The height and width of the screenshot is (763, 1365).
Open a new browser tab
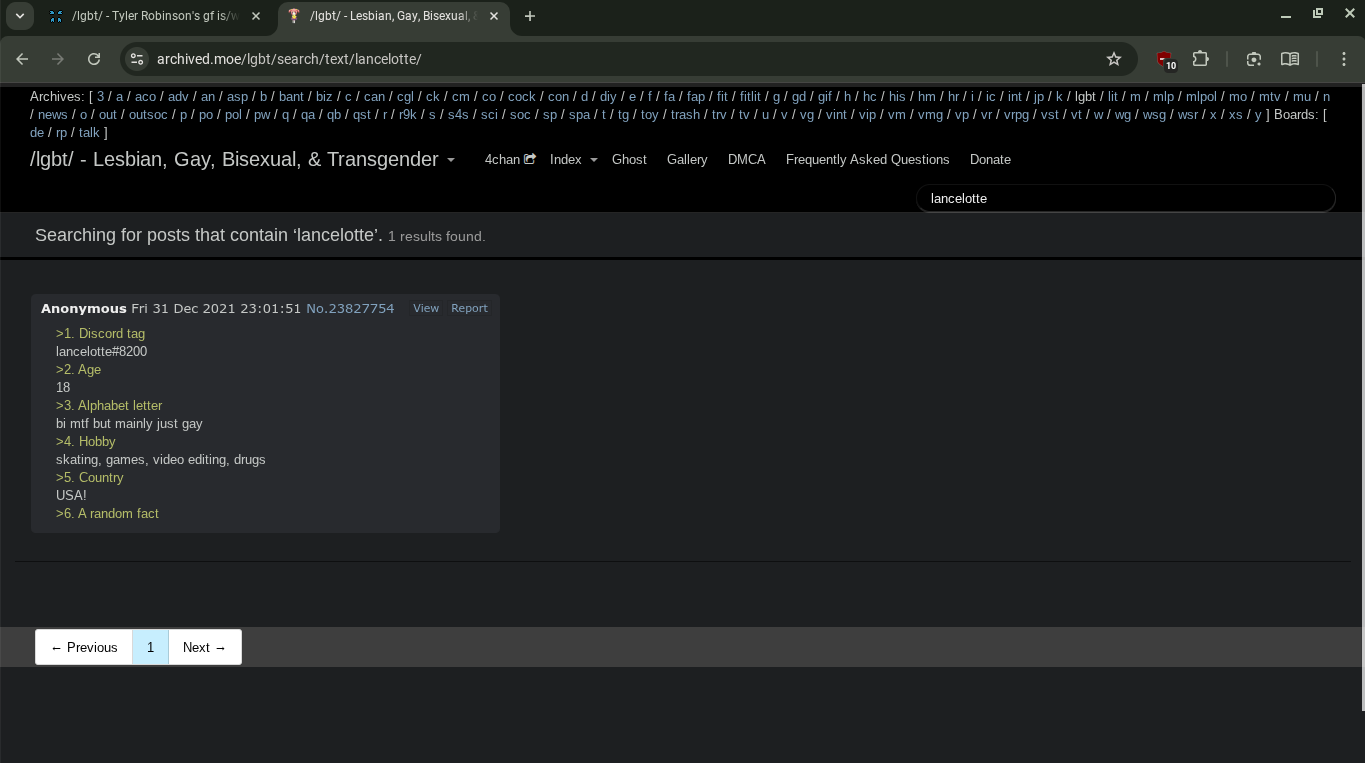click(530, 16)
